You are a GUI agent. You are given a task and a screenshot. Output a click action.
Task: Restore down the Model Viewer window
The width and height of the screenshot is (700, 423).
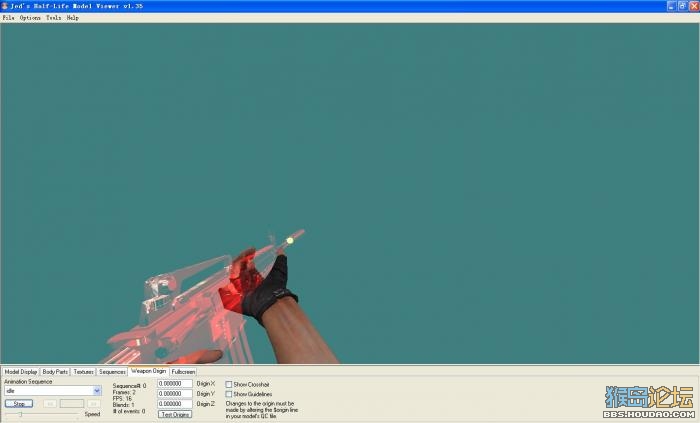pos(683,6)
